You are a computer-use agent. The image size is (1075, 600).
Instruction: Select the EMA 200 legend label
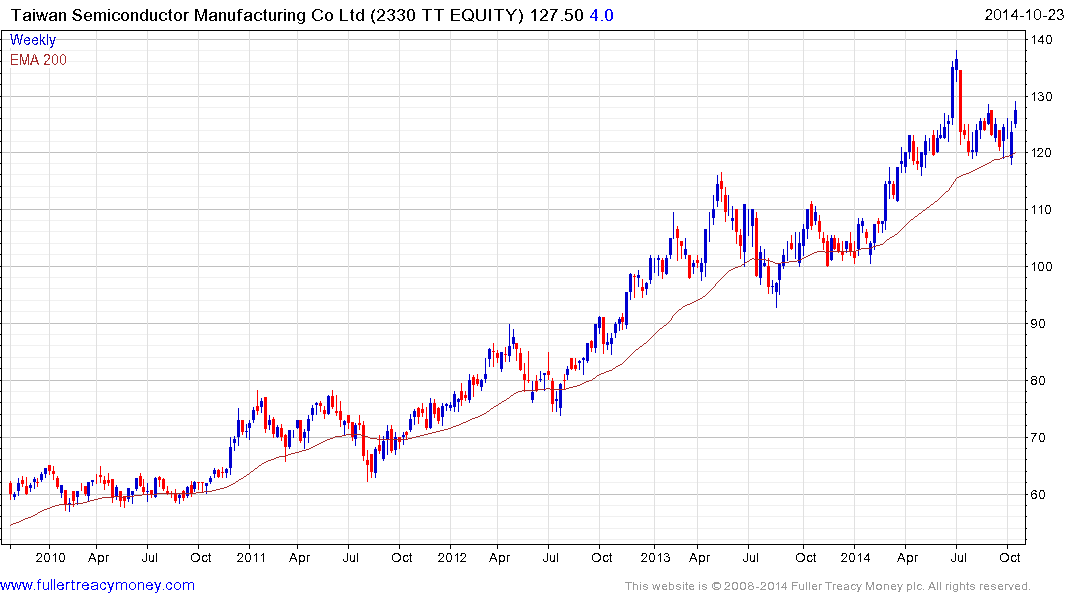38,60
